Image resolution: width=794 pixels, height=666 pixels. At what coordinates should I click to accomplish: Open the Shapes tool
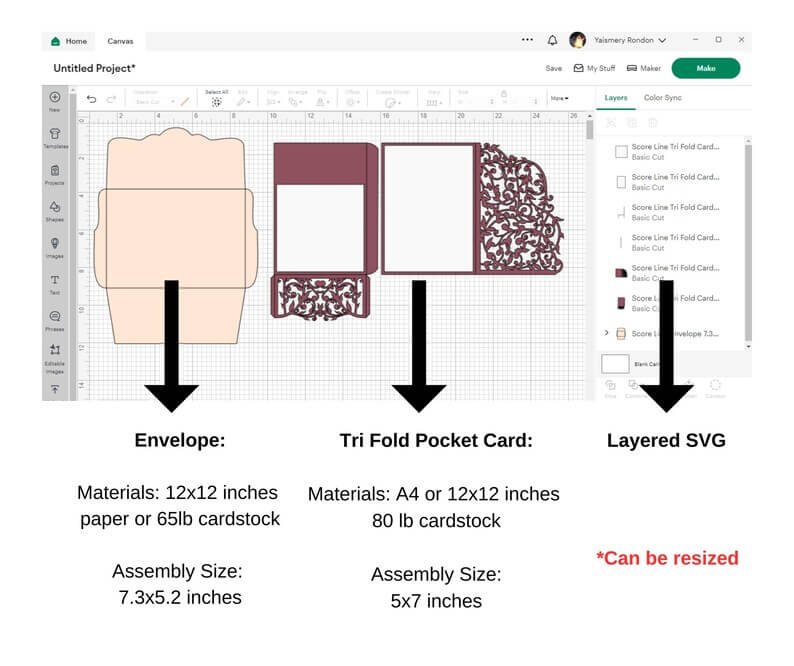tap(55, 211)
